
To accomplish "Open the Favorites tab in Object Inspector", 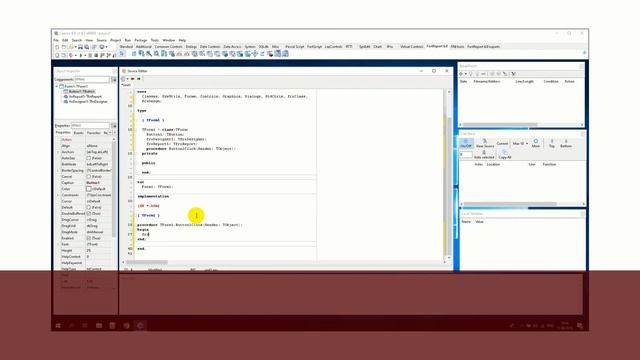I will 93,133.
